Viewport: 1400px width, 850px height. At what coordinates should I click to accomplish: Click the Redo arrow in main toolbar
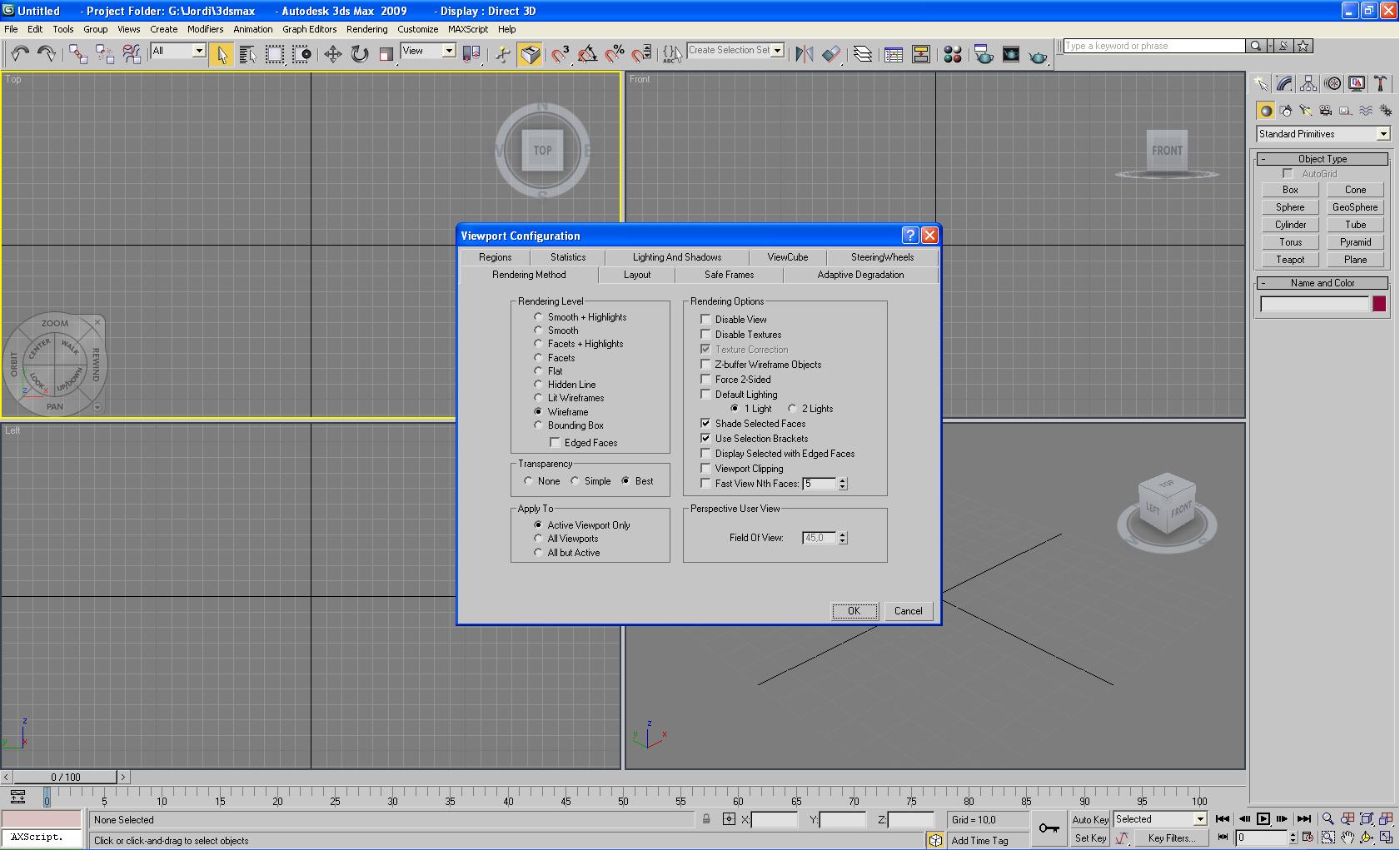[x=47, y=54]
